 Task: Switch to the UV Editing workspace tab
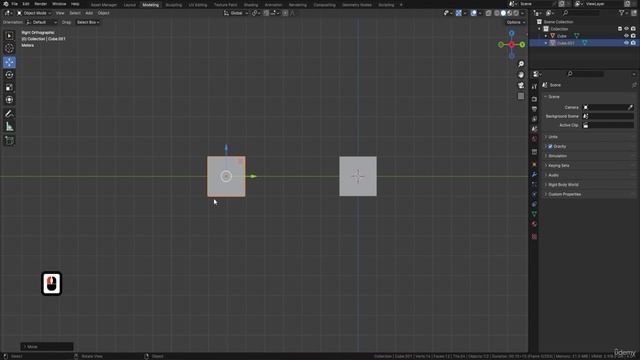[x=198, y=5]
